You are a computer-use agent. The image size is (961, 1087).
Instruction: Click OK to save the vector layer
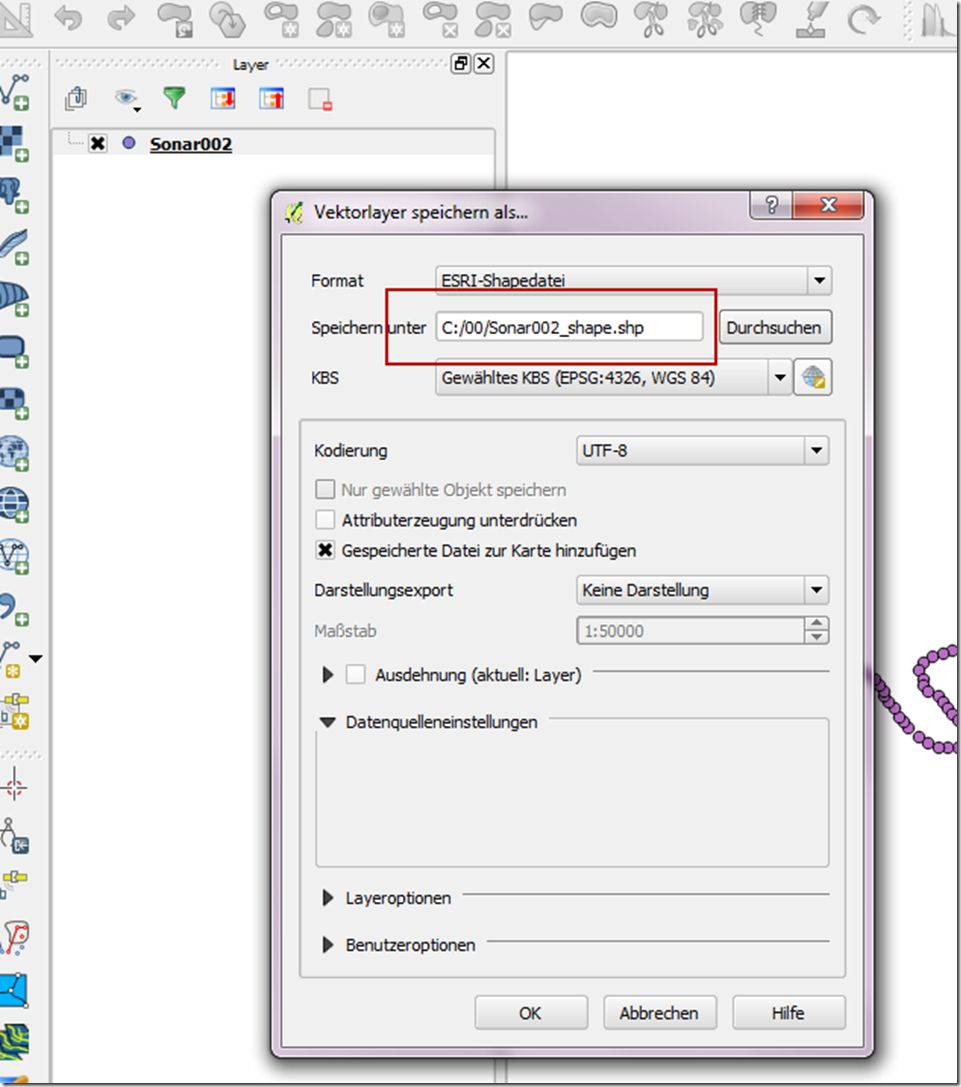tap(530, 1013)
